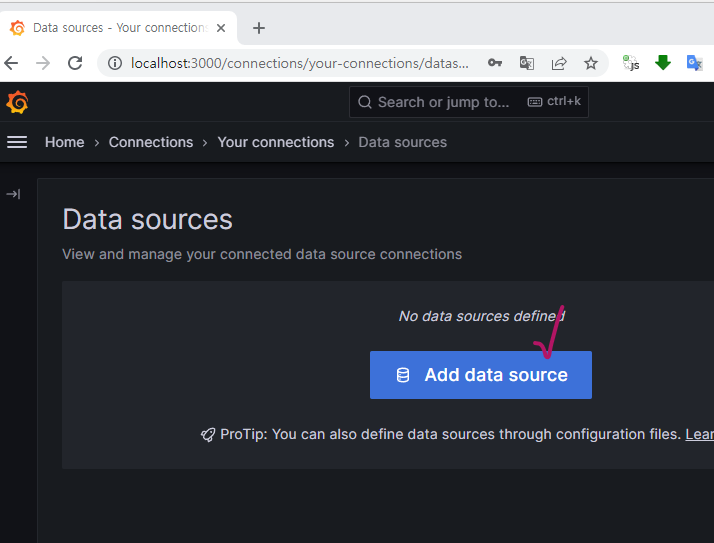The image size is (714, 543).
Task: View site information icon in address bar
Action: click(114, 63)
